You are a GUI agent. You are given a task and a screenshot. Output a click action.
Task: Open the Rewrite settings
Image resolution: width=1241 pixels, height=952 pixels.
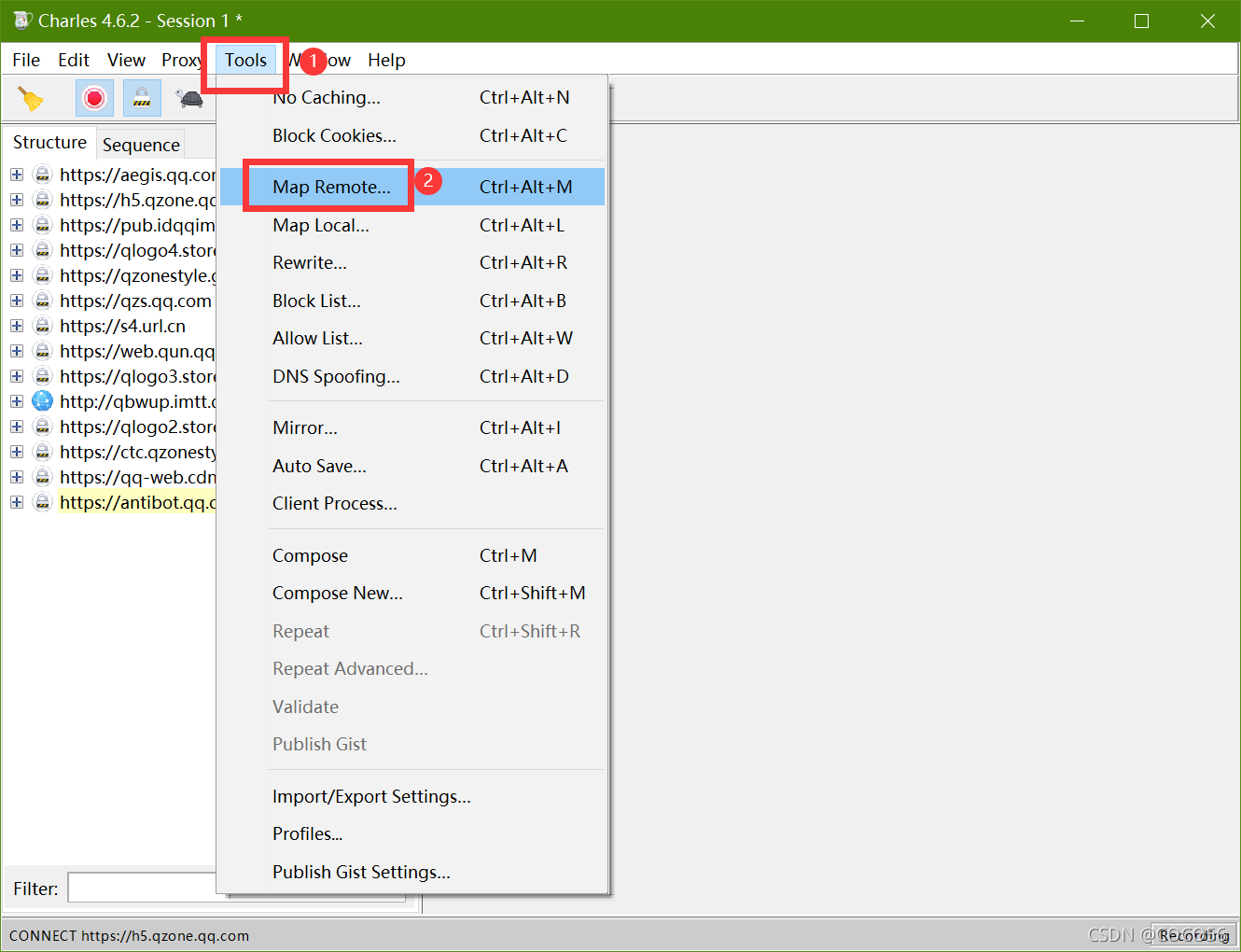pyautogui.click(x=309, y=262)
